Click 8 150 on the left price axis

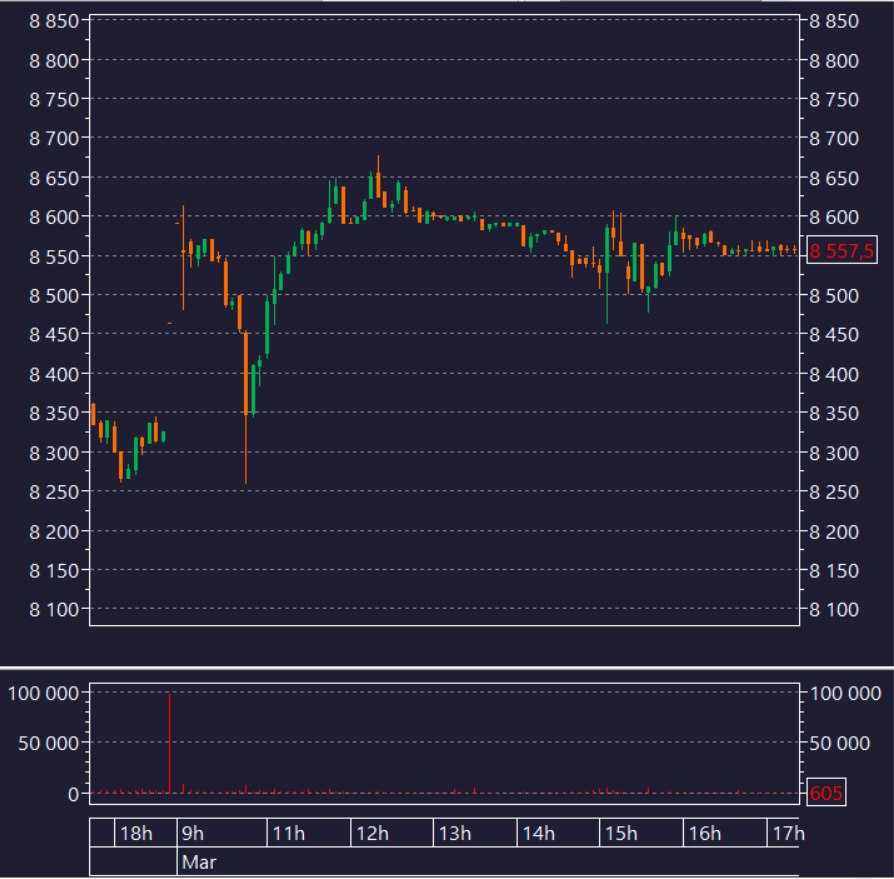point(54,570)
